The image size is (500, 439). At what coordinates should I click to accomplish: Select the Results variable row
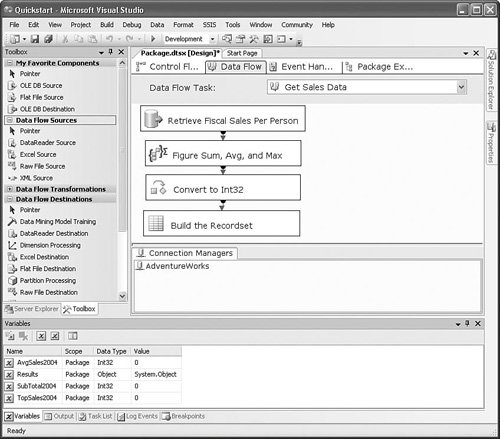[93, 374]
